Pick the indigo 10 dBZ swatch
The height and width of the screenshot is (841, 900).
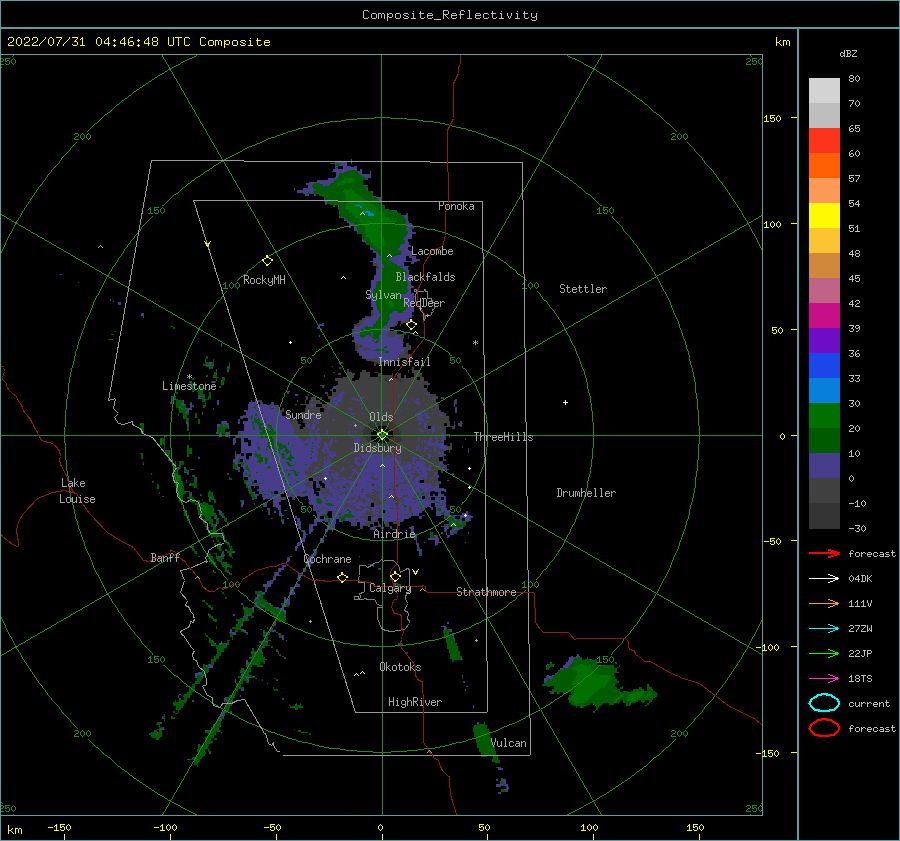pos(824,465)
